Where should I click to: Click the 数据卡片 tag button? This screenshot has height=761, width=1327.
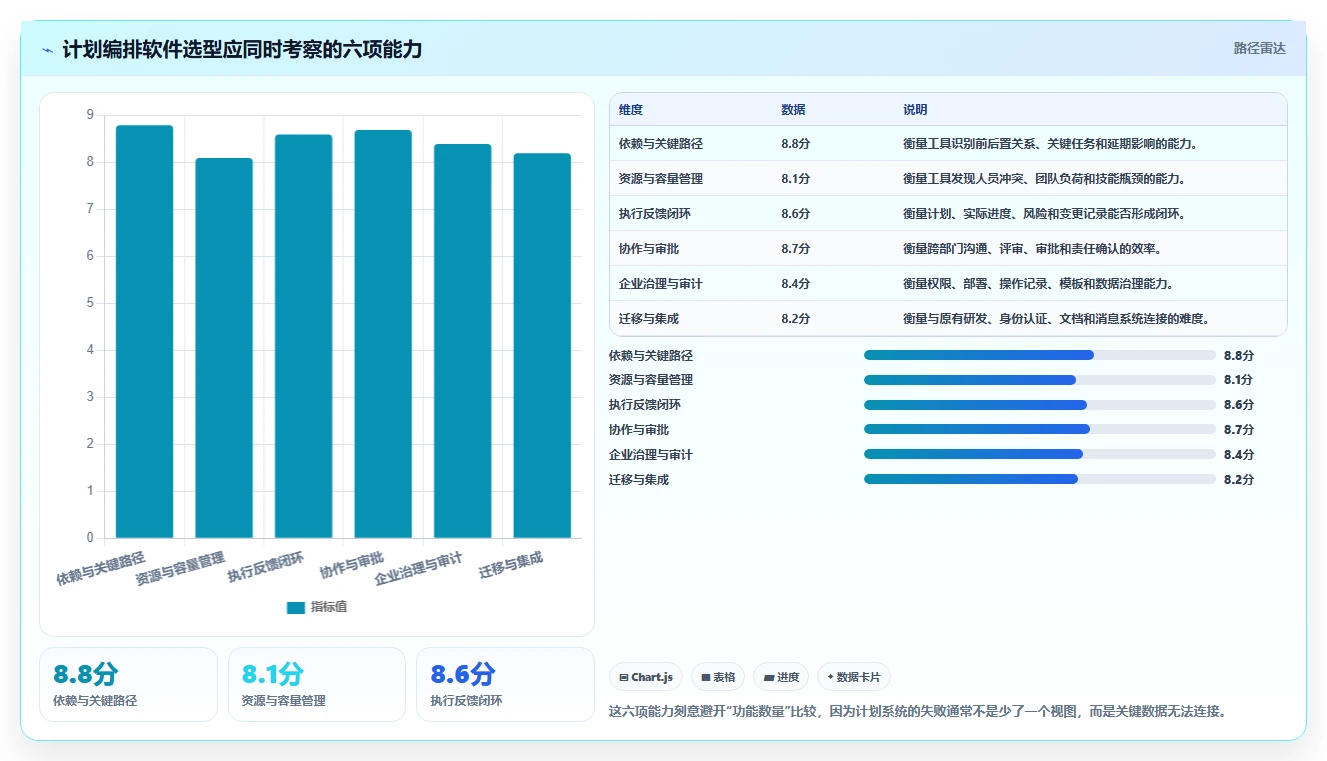pos(854,677)
